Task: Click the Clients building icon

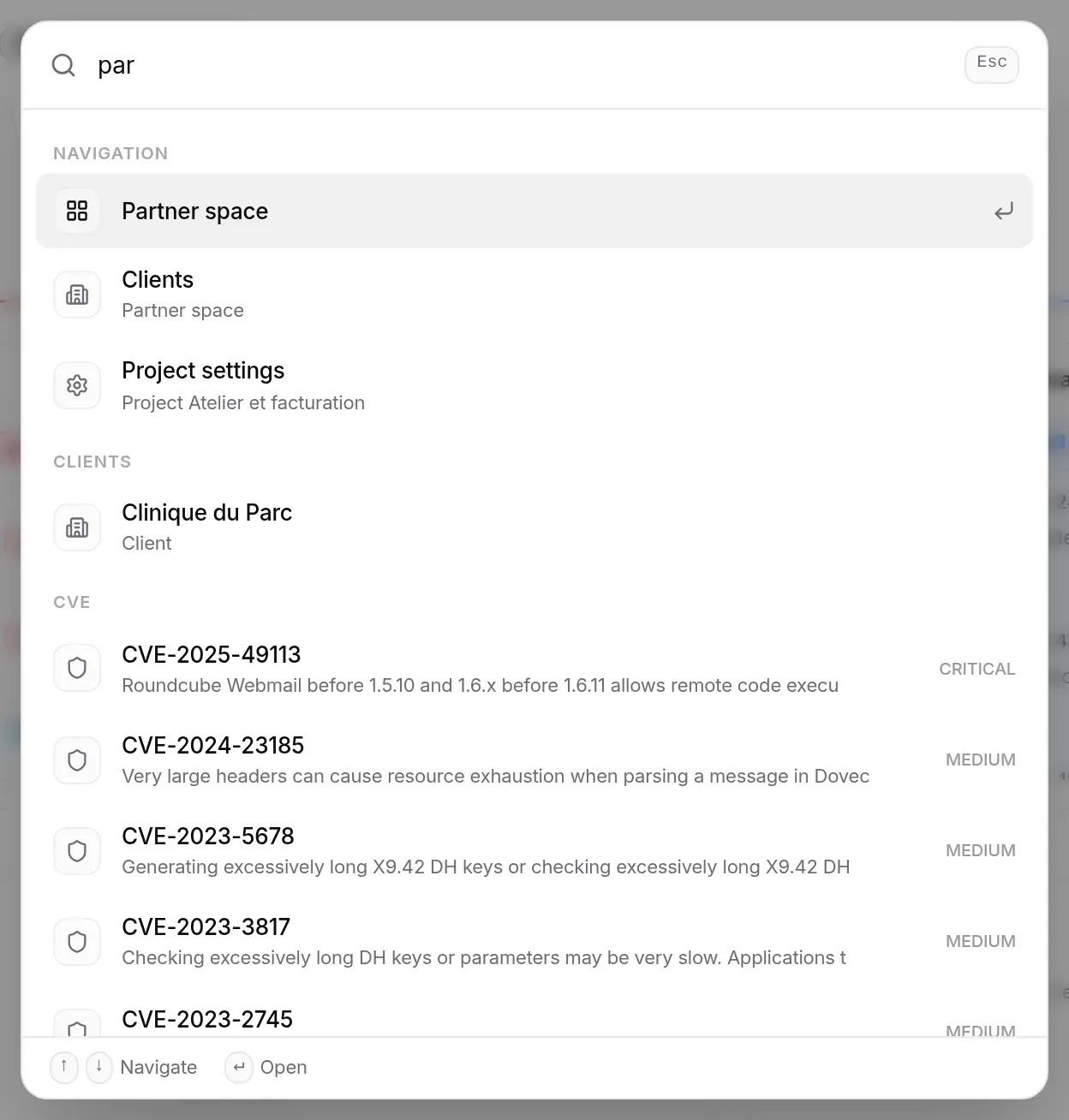Action: coord(77,295)
